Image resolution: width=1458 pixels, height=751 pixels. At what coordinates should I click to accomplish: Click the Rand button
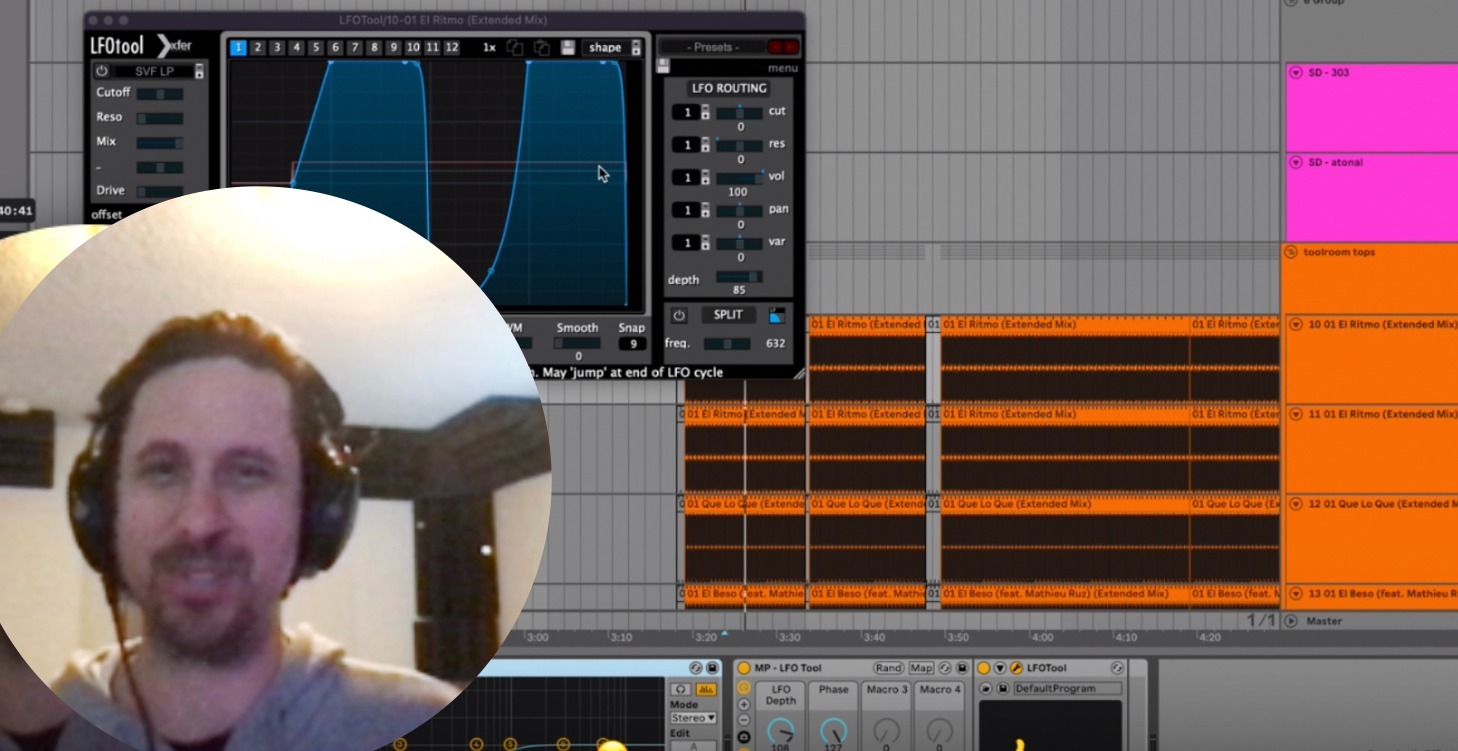point(888,668)
